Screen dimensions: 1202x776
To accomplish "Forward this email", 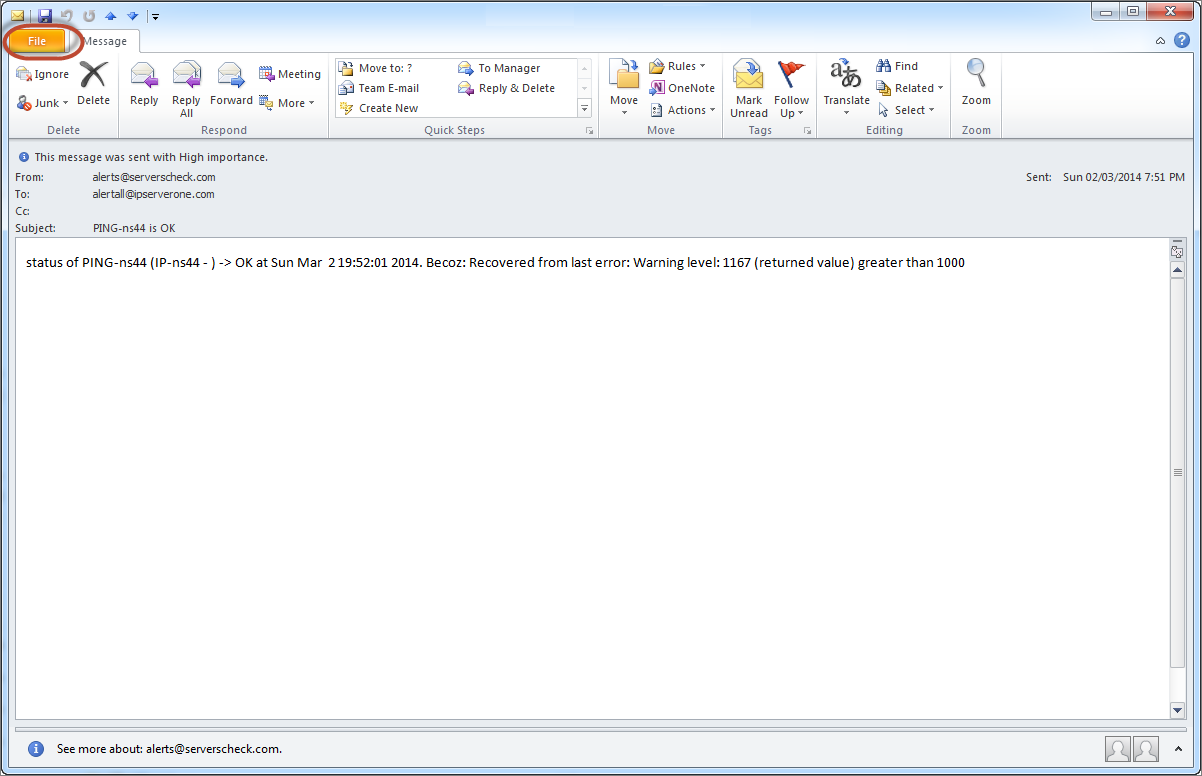I will pyautogui.click(x=231, y=84).
